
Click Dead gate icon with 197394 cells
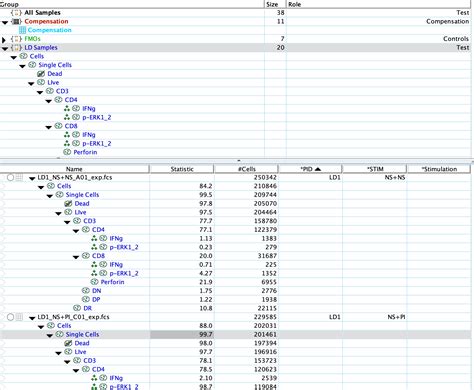coord(68,343)
